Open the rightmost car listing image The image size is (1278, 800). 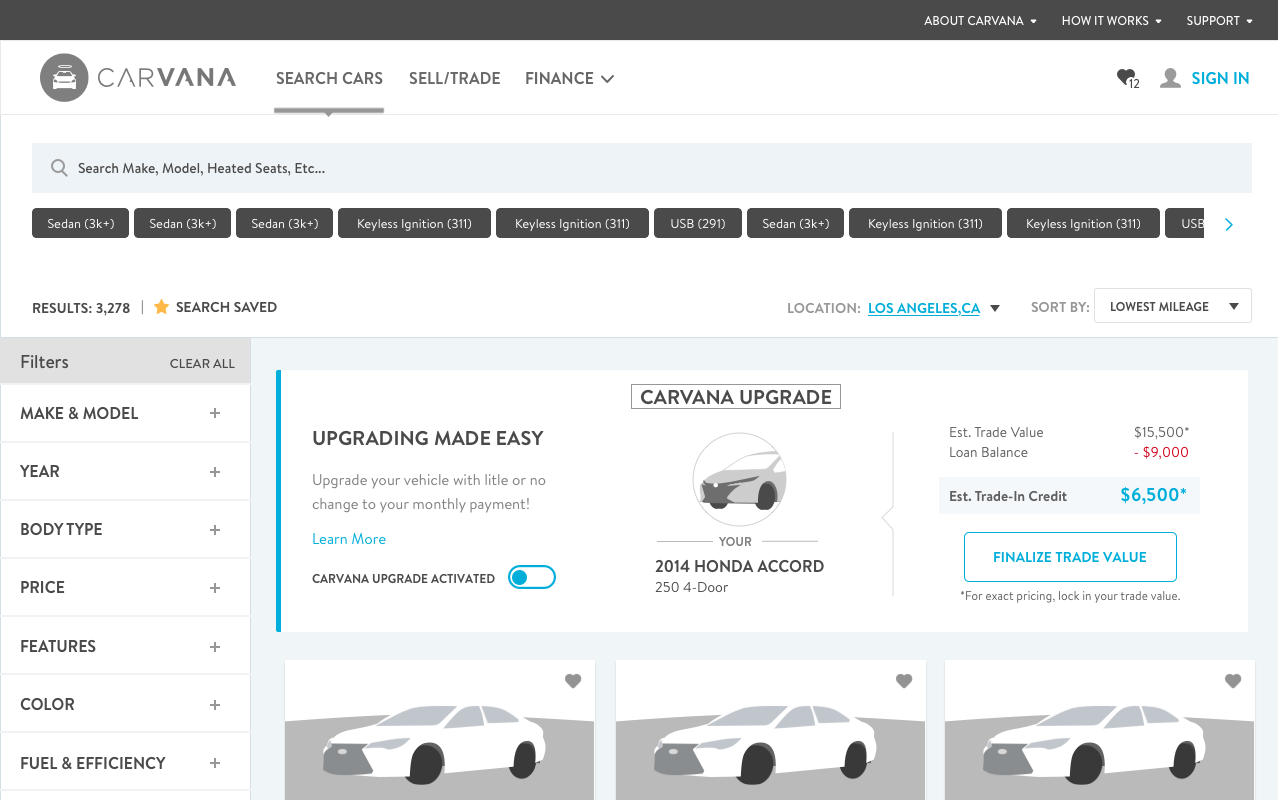[1100, 730]
